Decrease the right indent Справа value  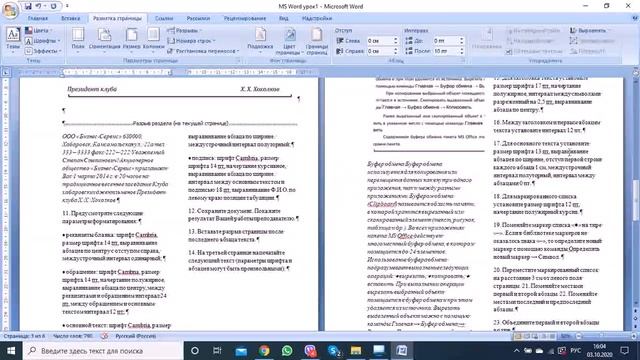pos(396,53)
